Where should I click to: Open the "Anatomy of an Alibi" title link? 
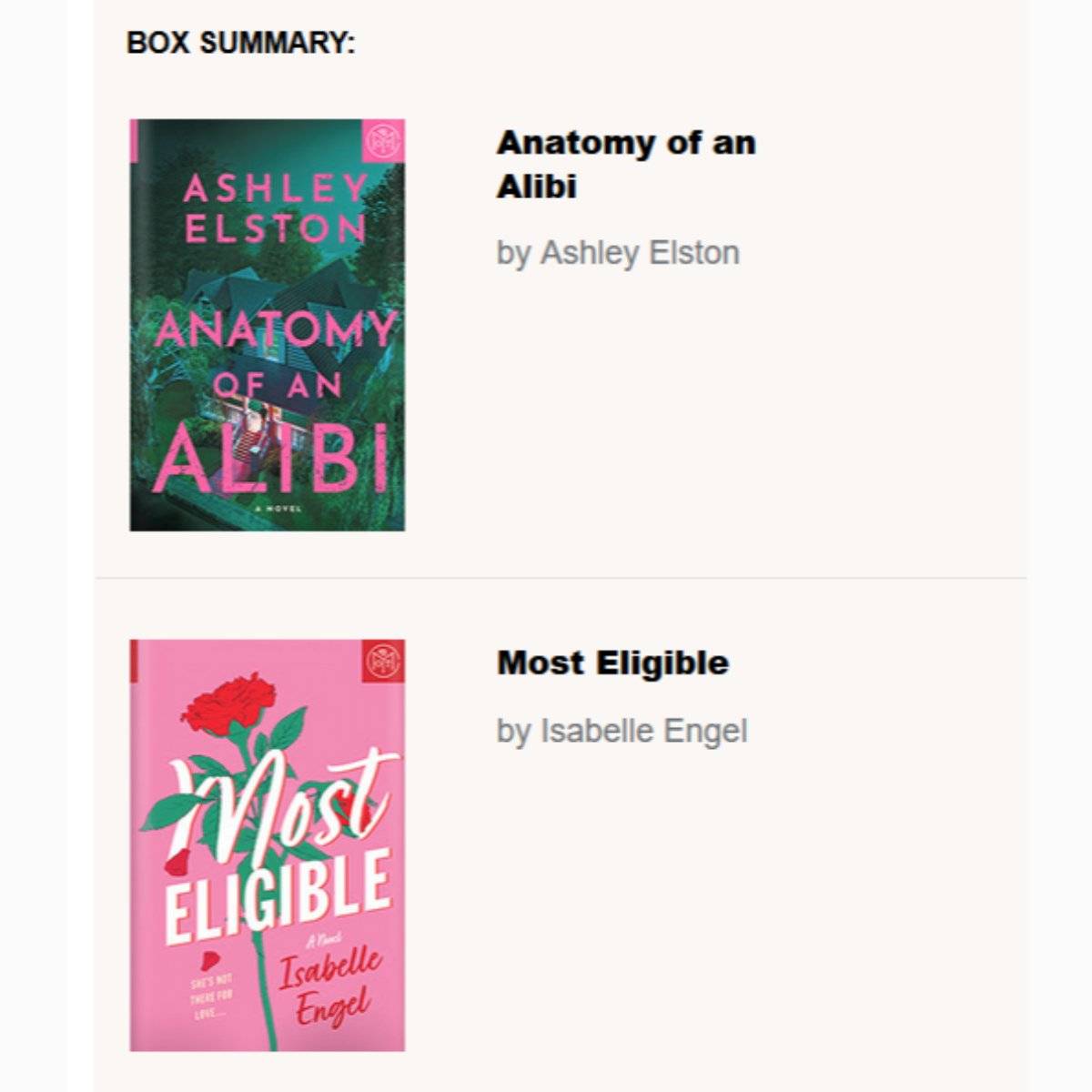point(626,164)
